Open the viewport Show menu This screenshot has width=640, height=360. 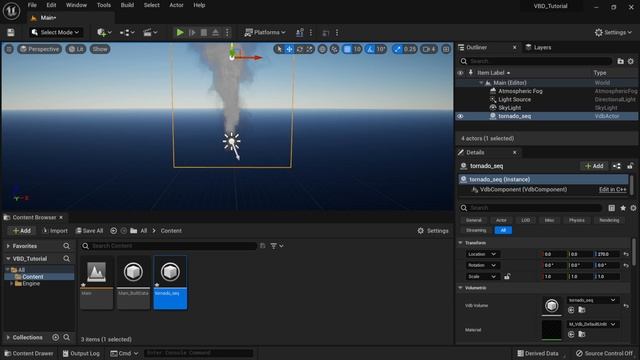tap(100, 49)
